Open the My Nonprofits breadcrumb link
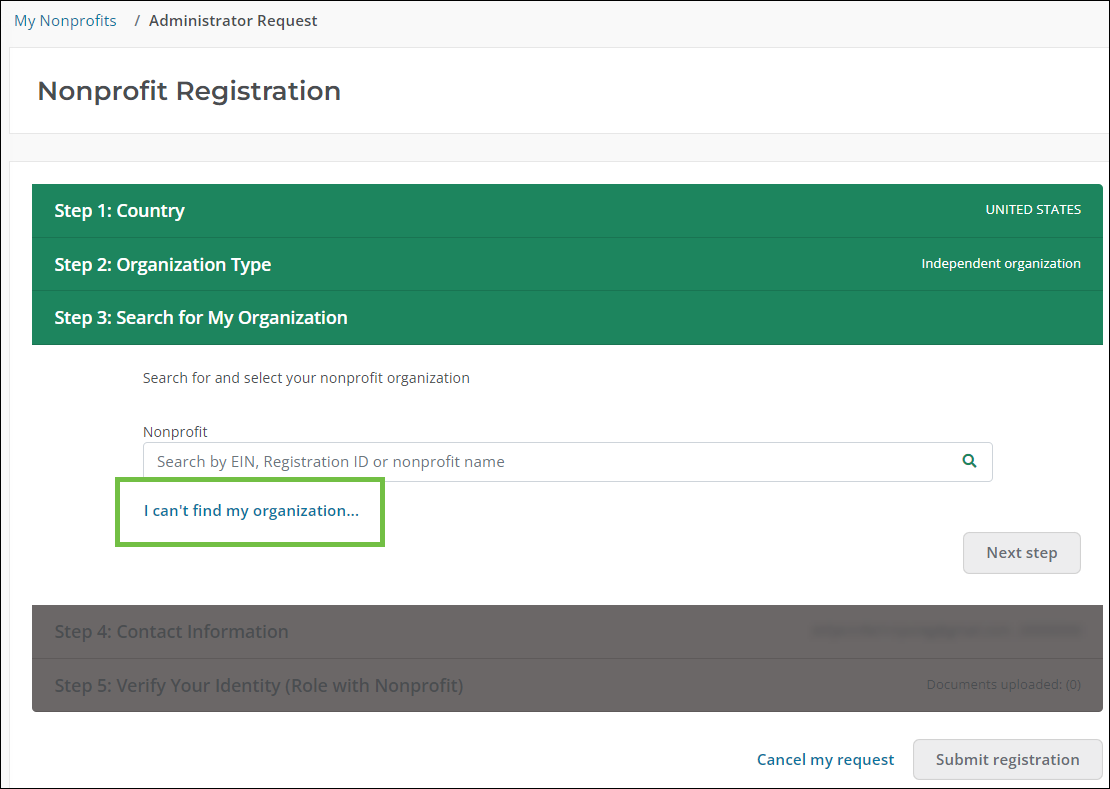The image size is (1110, 789). [x=65, y=21]
